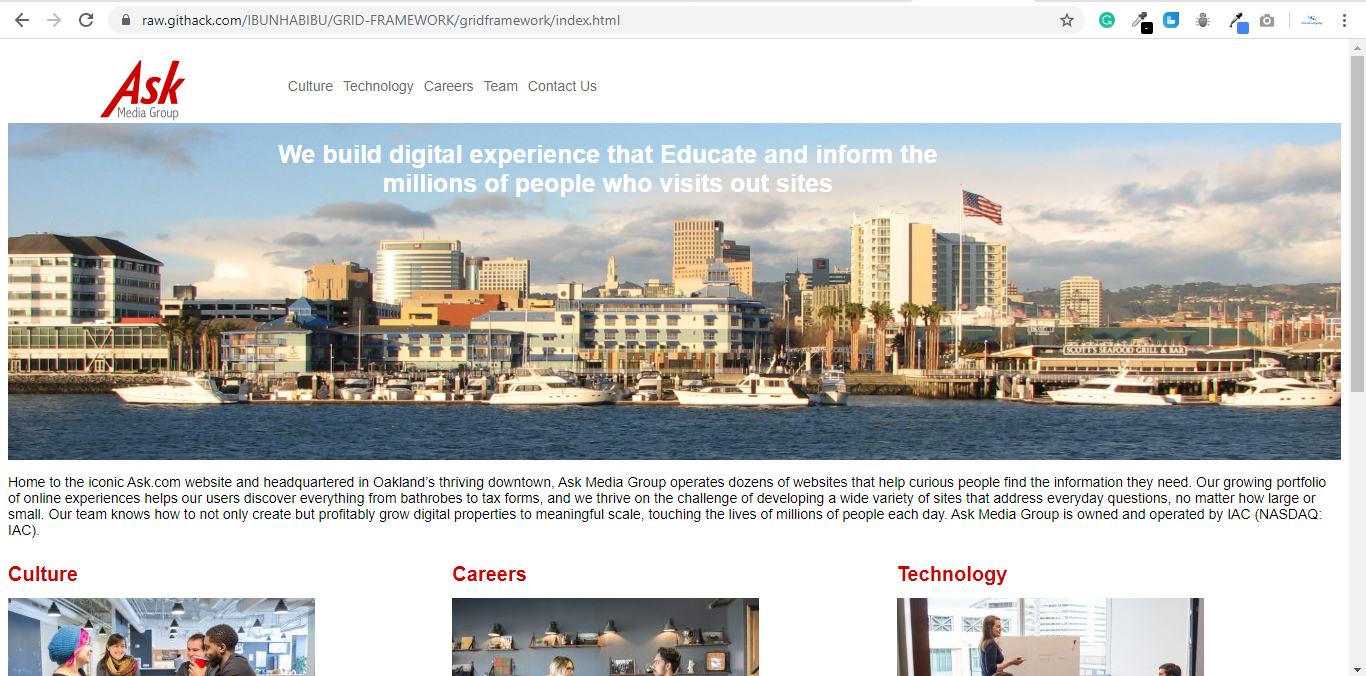The height and width of the screenshot is (676, 1366).
Task: Open the eyedropper extension with black badge
Action: tap(1140, 21)
